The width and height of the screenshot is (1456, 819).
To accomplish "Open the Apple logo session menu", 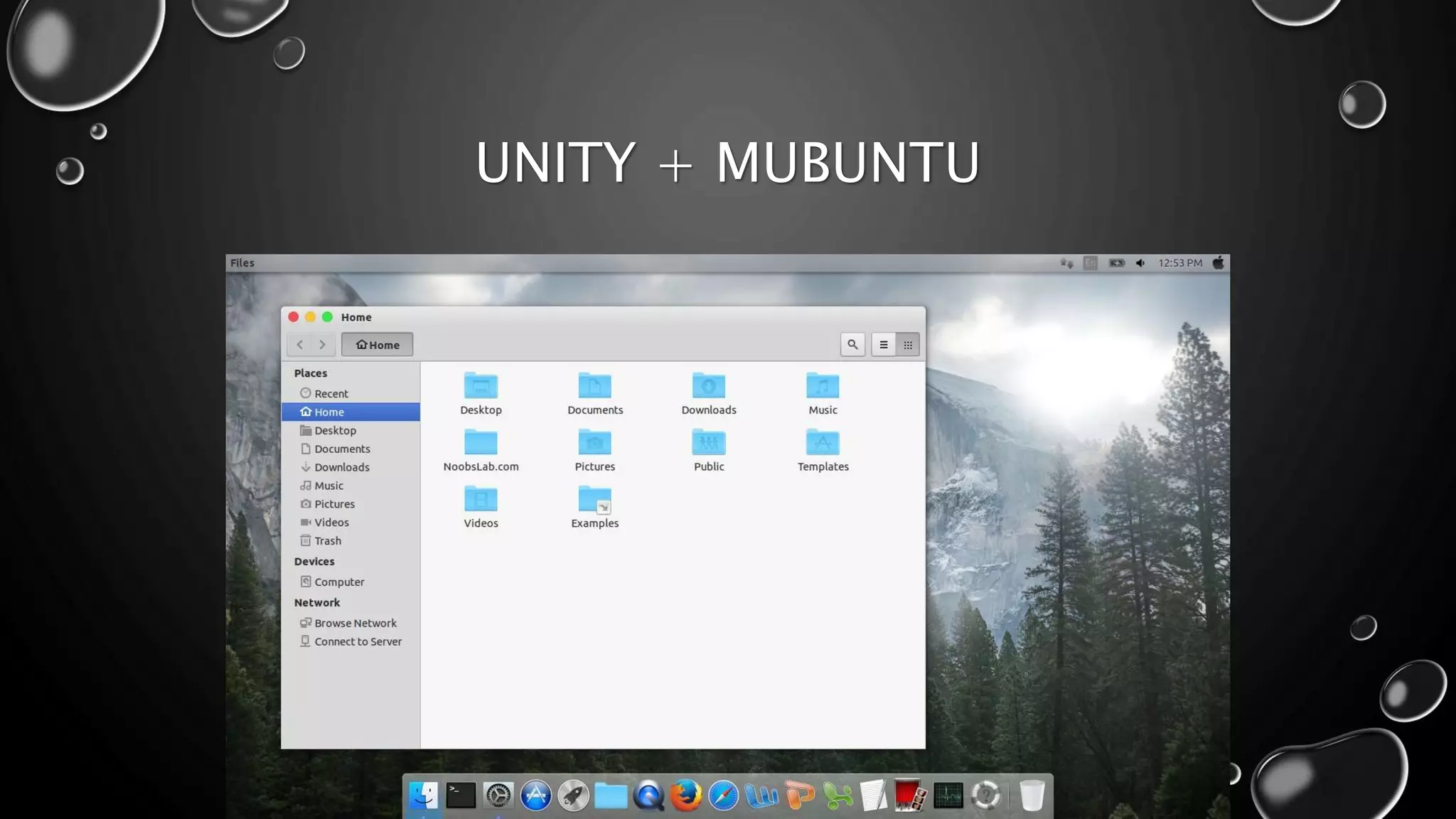I will coord(1219,263).
